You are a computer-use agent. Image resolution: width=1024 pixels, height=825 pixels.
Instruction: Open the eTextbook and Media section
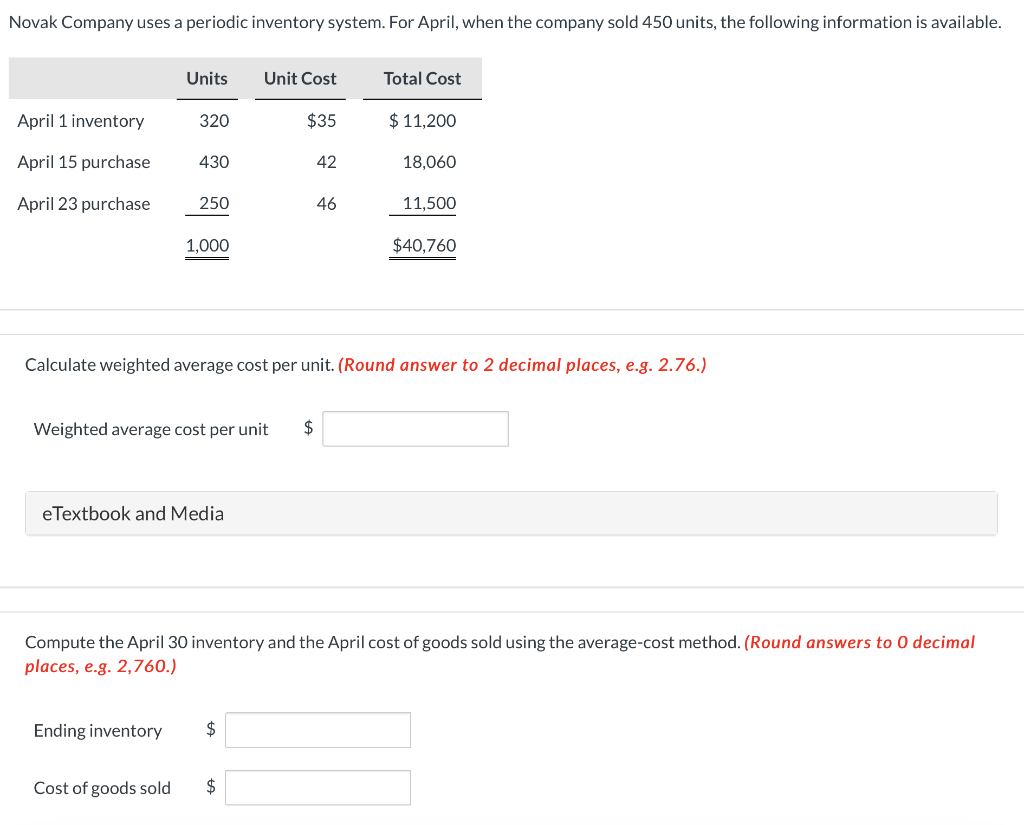click(x=511, y=513)
